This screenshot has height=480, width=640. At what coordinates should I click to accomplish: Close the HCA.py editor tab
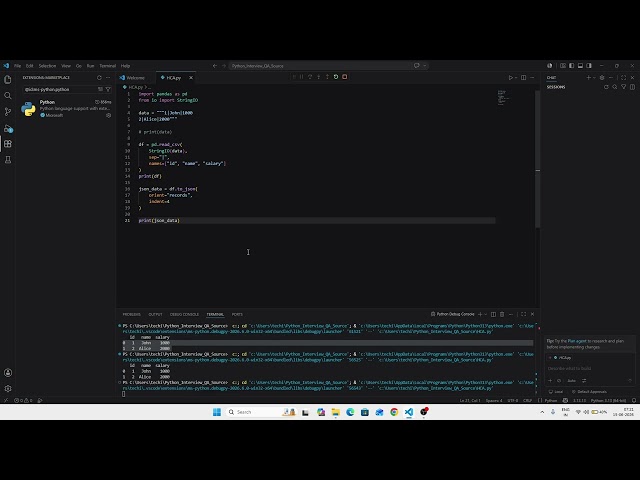click(191, 78)
